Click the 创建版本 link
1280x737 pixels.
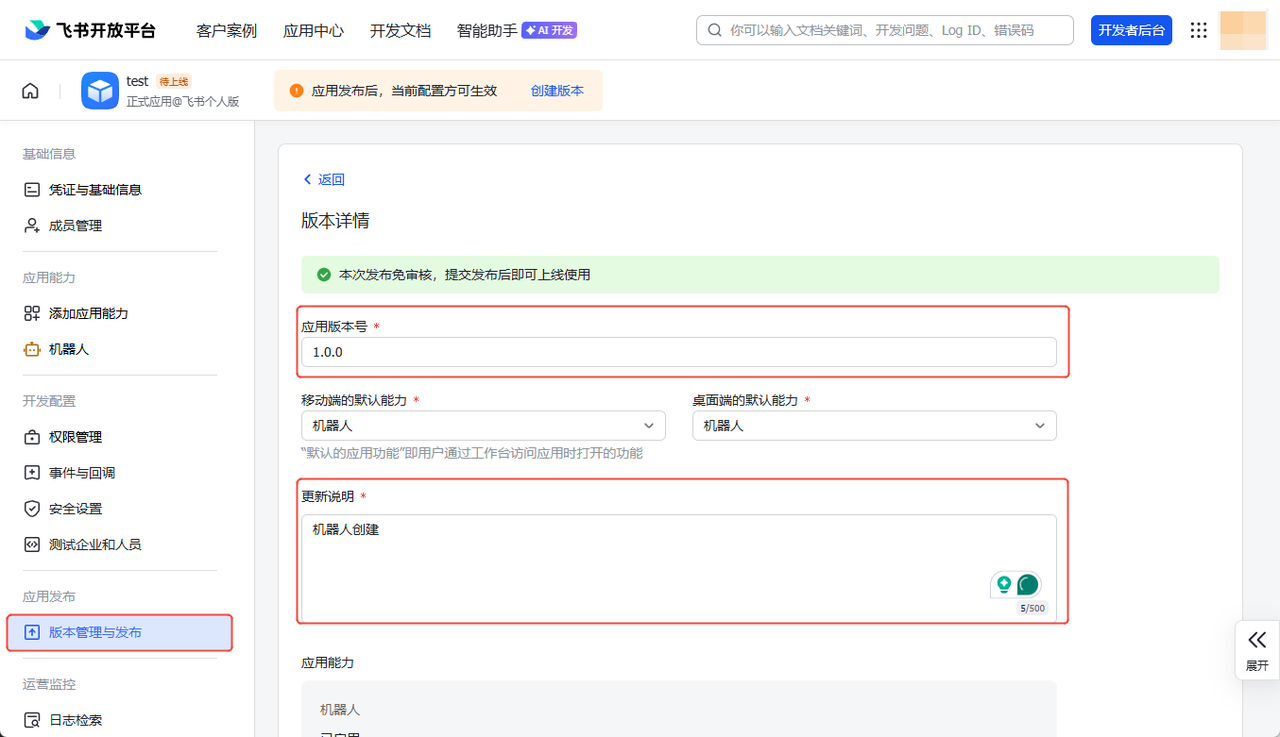coord(557,91)
